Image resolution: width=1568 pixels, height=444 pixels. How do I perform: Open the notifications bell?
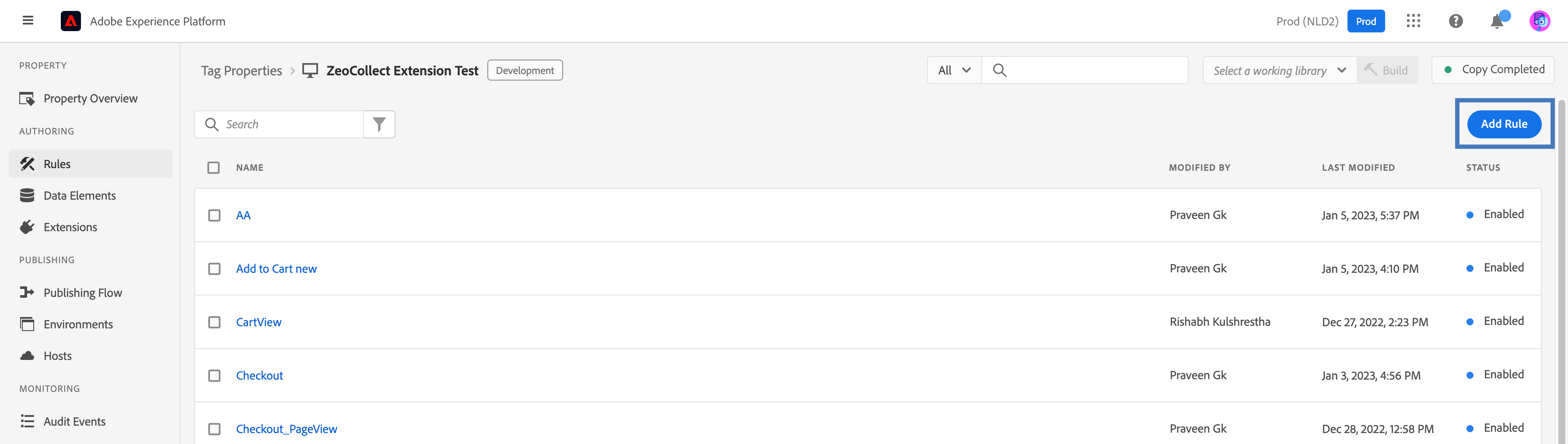click(x=1497, y=21)
